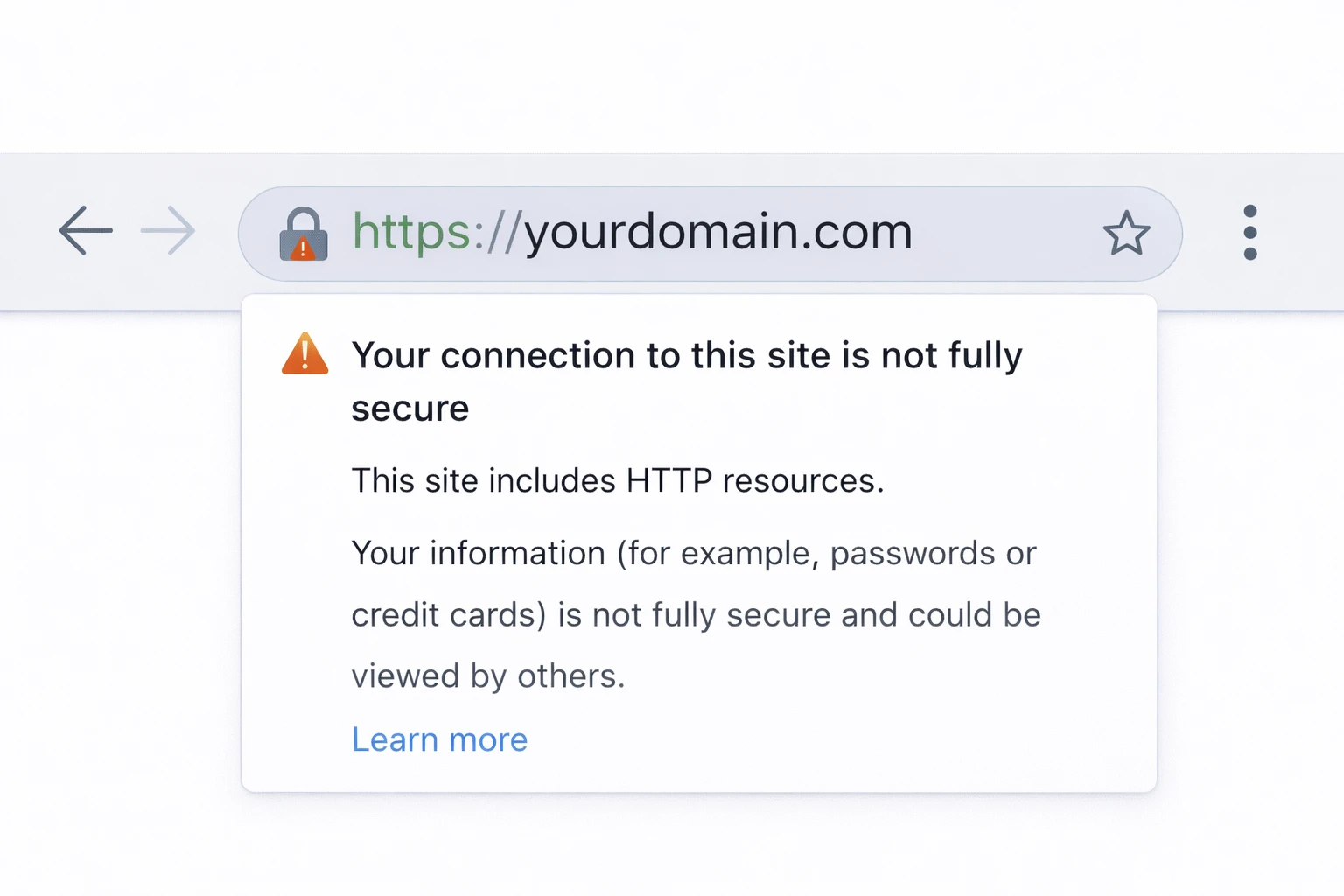Click the yourdomain.com text in the address bar

pyautogui.click(x=717, y=233)
